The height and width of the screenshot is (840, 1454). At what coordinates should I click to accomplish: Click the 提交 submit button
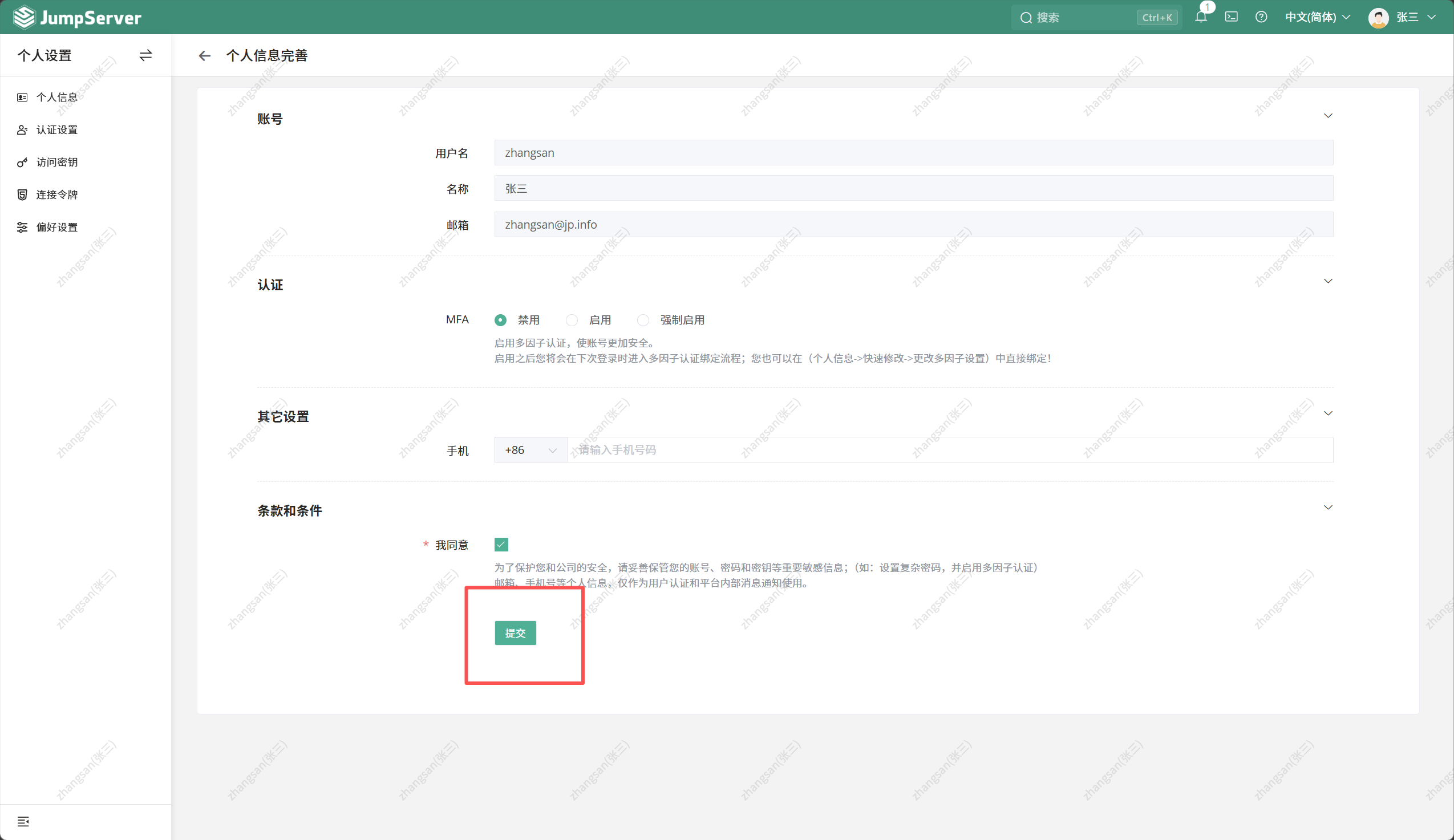coord(515,633)
